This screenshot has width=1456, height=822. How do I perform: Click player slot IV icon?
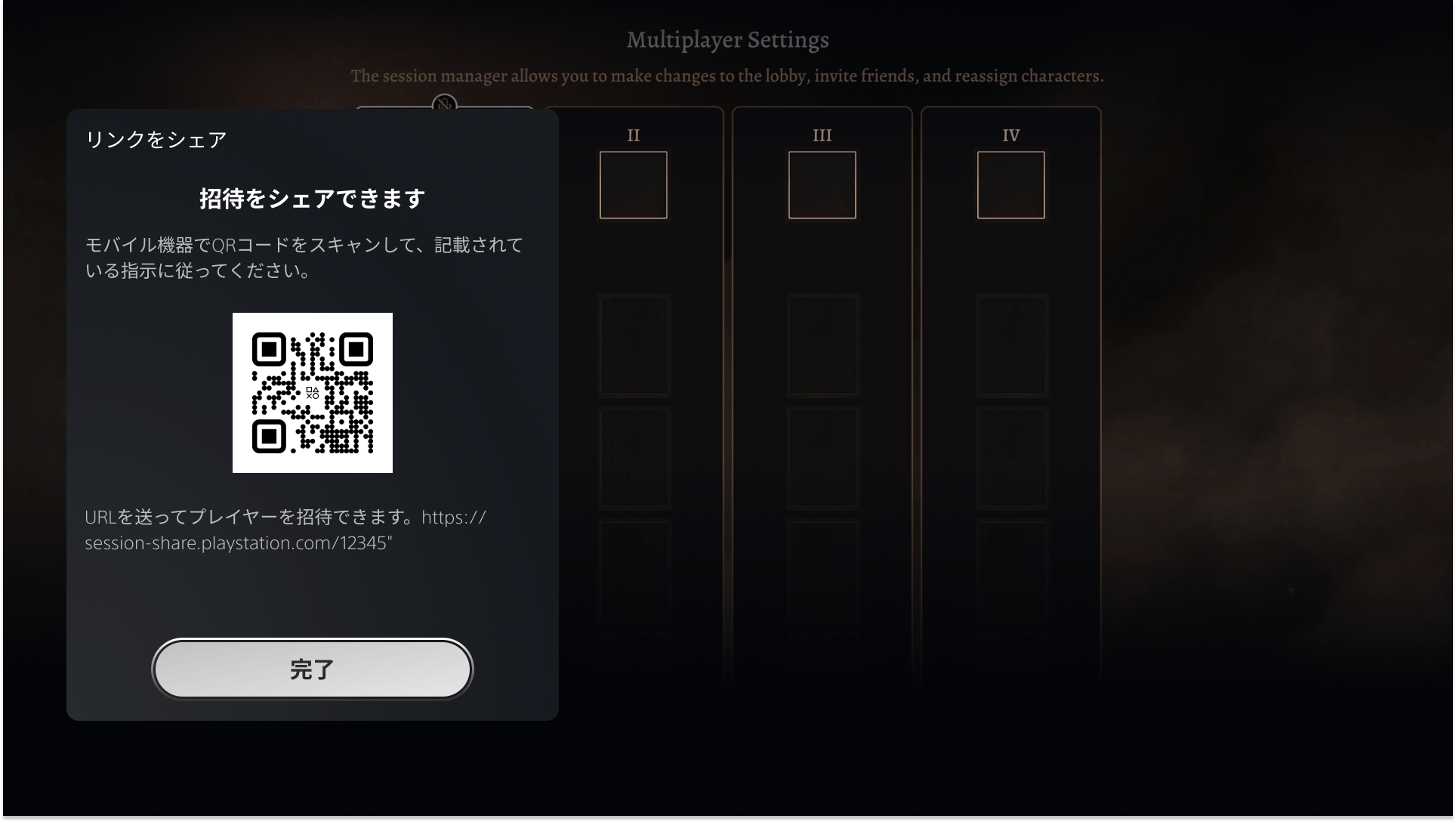click(x=1010, y=185)
